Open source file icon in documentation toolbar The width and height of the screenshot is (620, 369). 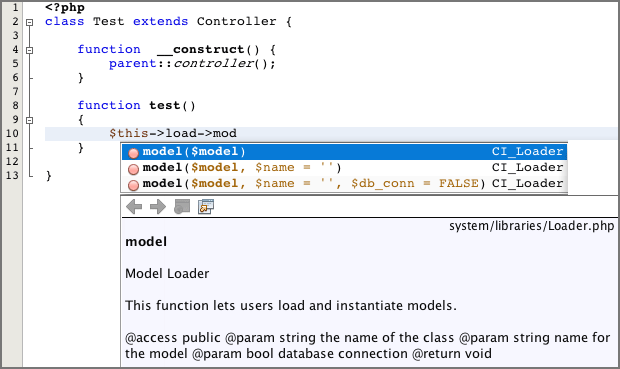tap(206, 206)
